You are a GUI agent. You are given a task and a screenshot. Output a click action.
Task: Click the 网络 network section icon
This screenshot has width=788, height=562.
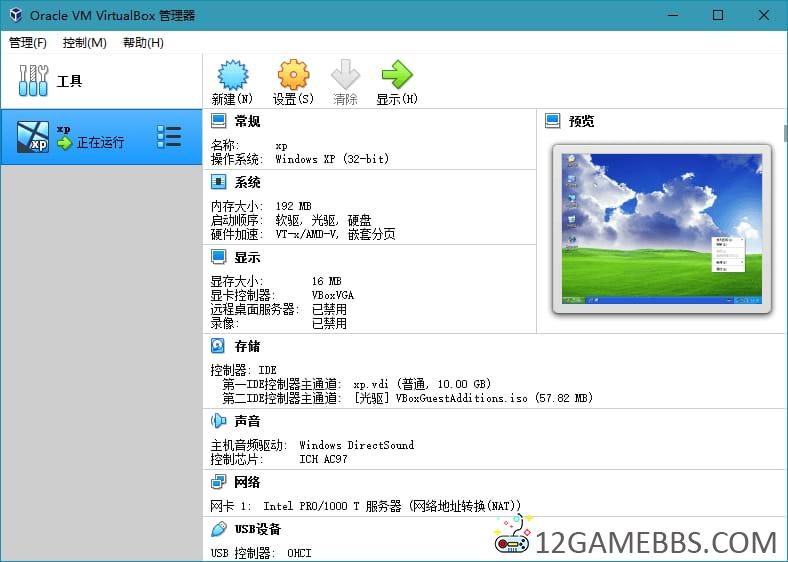[x=218, y=482]
